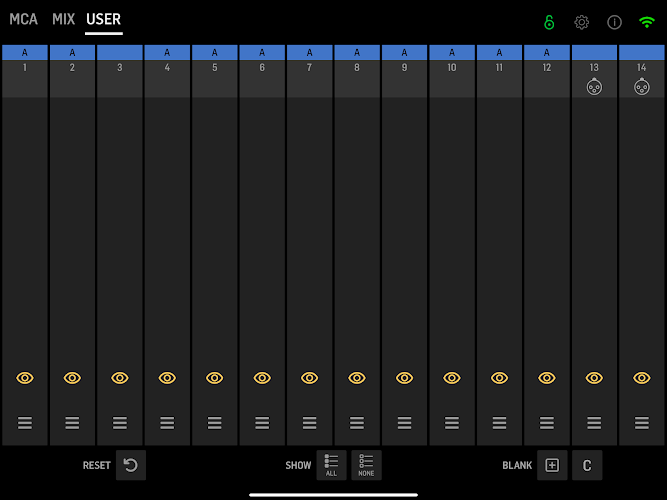Switch to the MCA tab
Viewport: 667px width, 500px height.
[x=24, y=19]
